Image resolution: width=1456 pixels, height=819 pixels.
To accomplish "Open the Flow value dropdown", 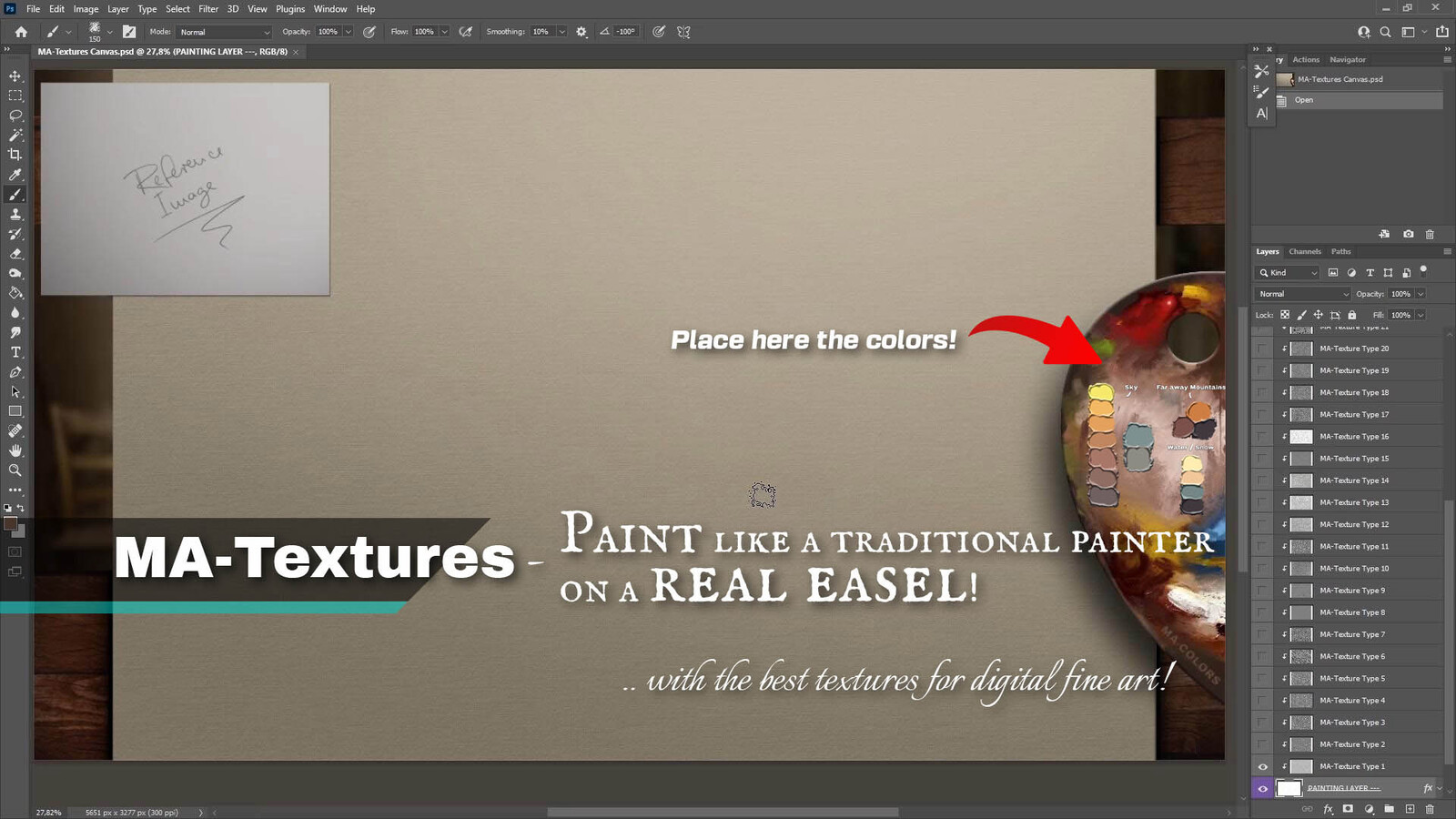I will tap(444, 32).
